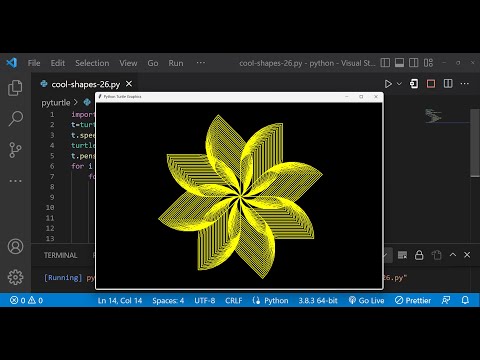The height and width of the screenshot is (360, 480).
Task: Show additional views ellipsis in activity bar
Action: [x=15, y=181]
